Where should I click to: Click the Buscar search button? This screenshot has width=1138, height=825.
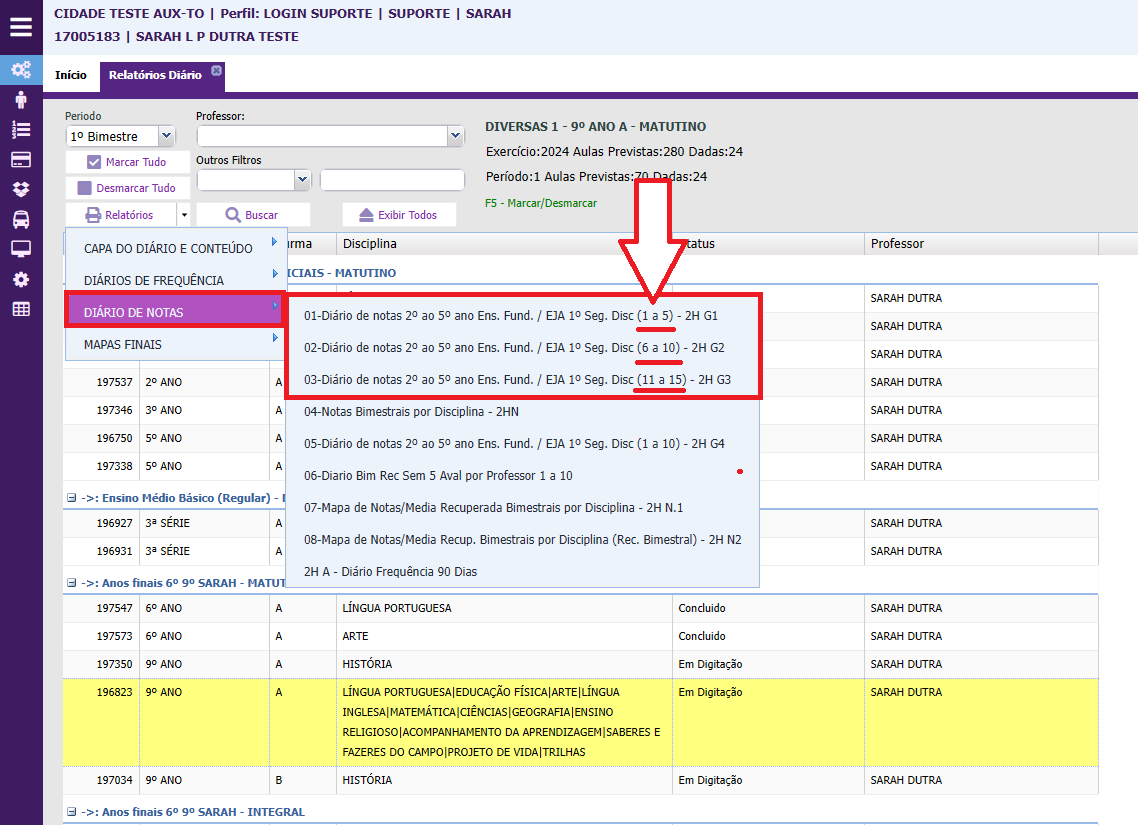pos(253,215)
